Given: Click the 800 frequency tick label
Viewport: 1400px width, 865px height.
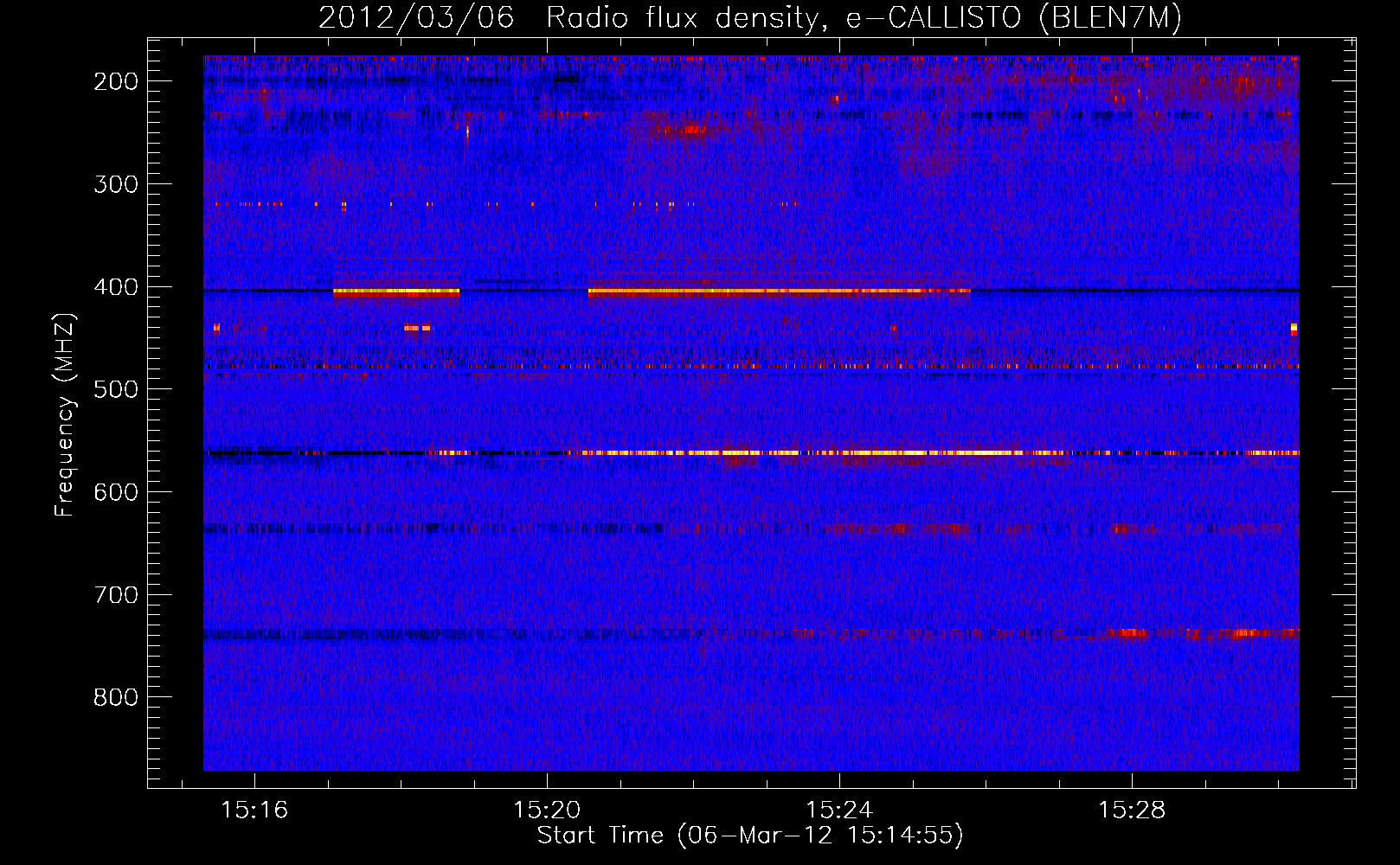Looking at the screenshot, I should pos(116,697).
